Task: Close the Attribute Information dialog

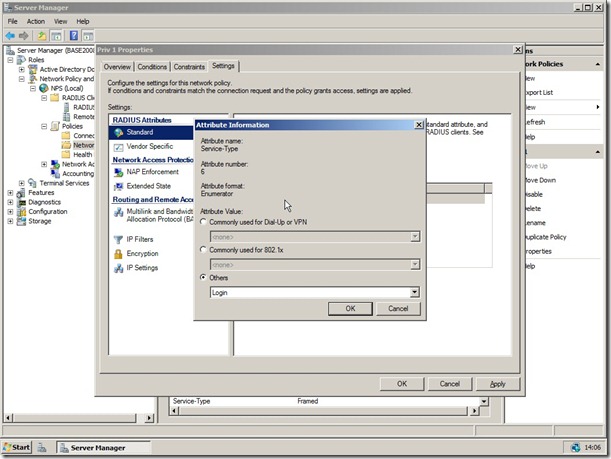Action: tap(419, 125)
